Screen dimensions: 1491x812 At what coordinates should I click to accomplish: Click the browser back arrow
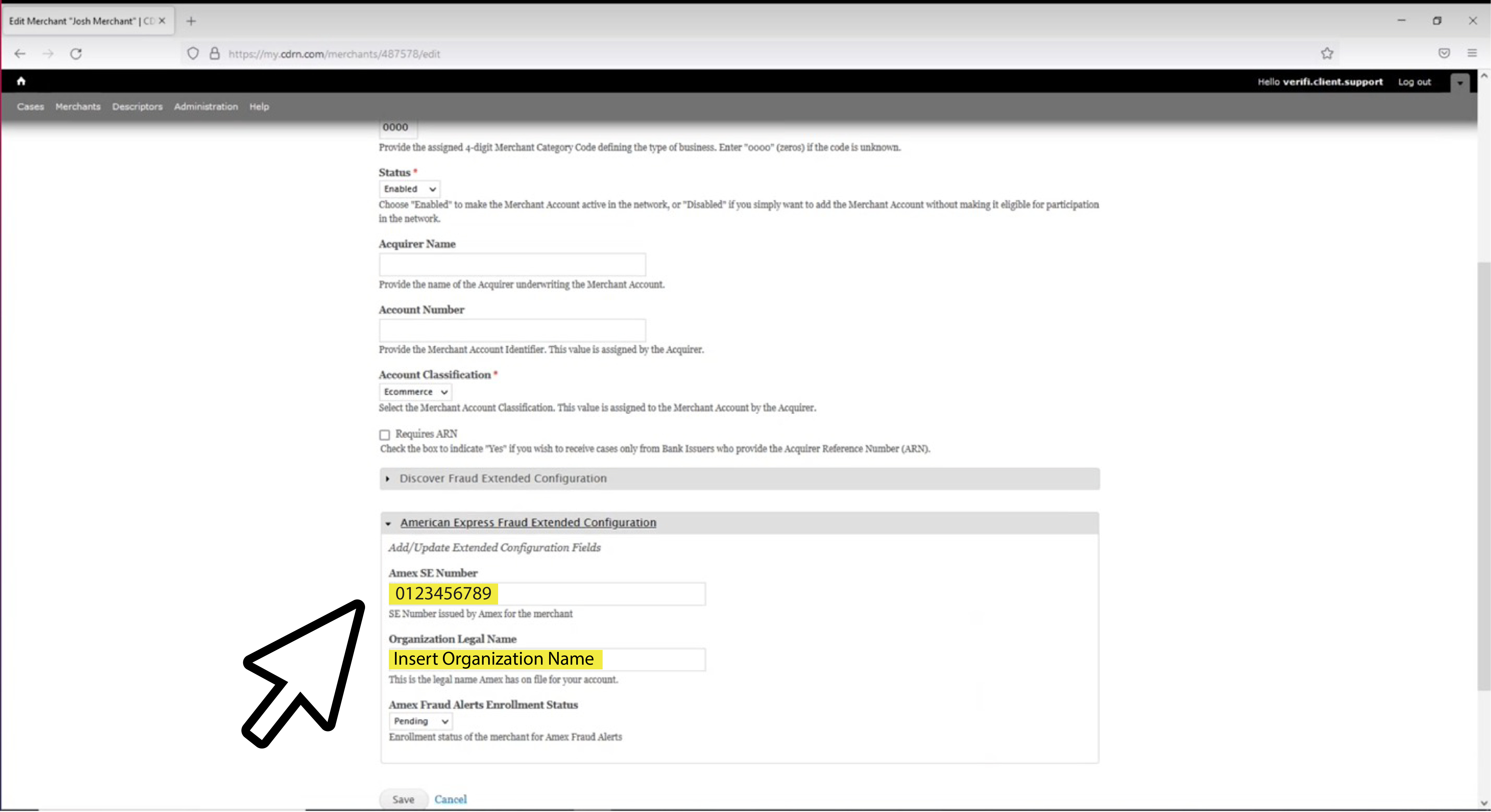[20, 54]
